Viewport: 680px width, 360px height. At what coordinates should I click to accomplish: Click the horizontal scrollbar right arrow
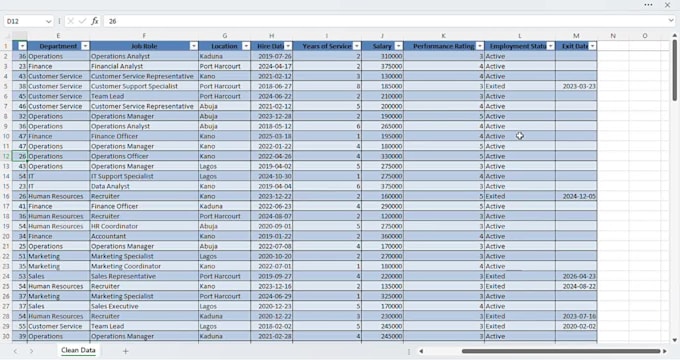664,351
